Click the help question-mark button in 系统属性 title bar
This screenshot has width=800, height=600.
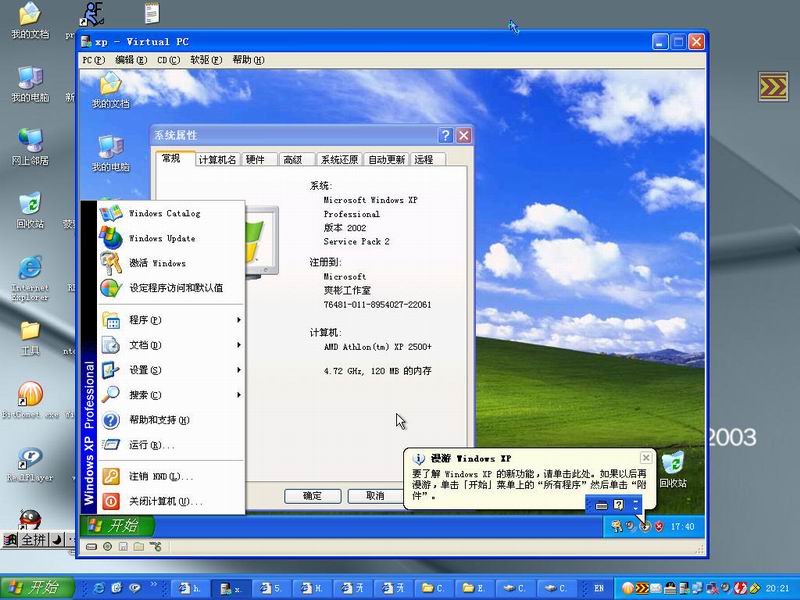(445, 135)
